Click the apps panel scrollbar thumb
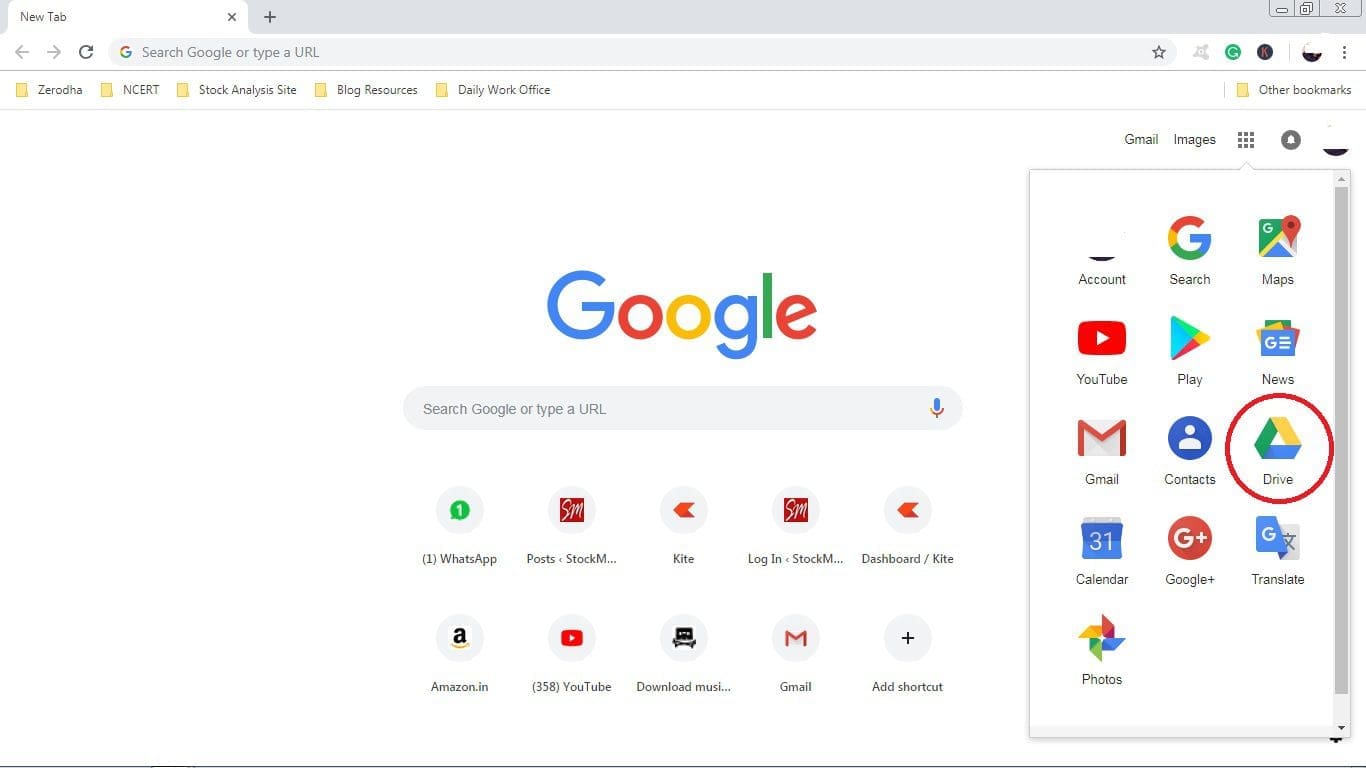Screen dimensions: 1366x768 (1342, 440)
